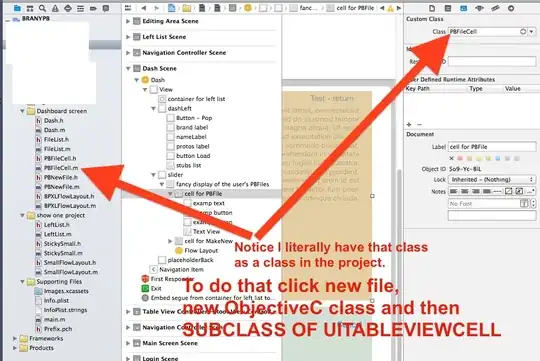This screenshot has width=540, height=361.
Task: Pick the red label color
Action: (460, 158)
